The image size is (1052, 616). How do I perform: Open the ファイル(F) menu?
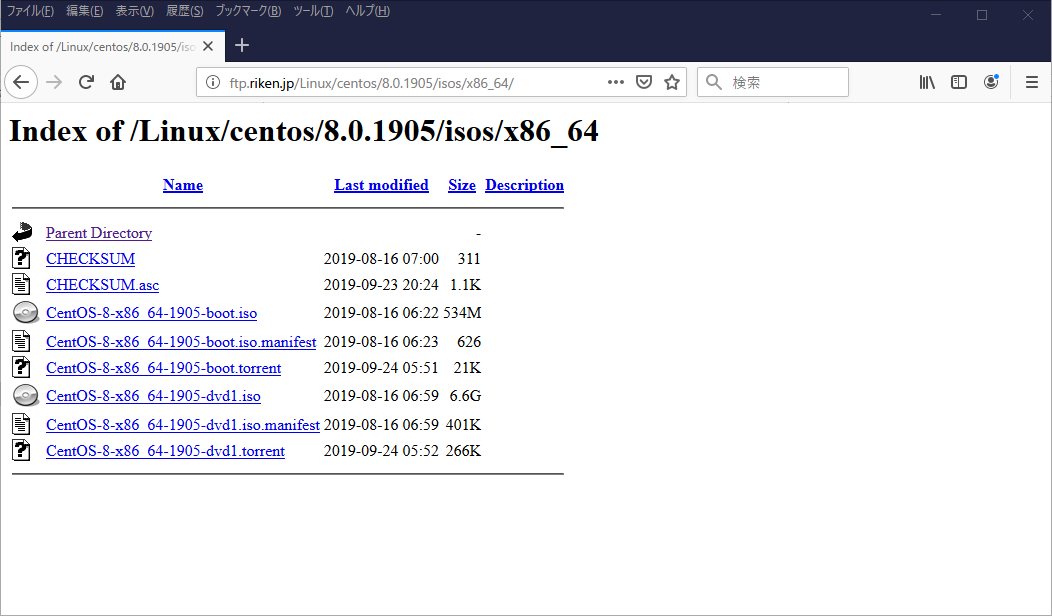[x=30, y=11]
